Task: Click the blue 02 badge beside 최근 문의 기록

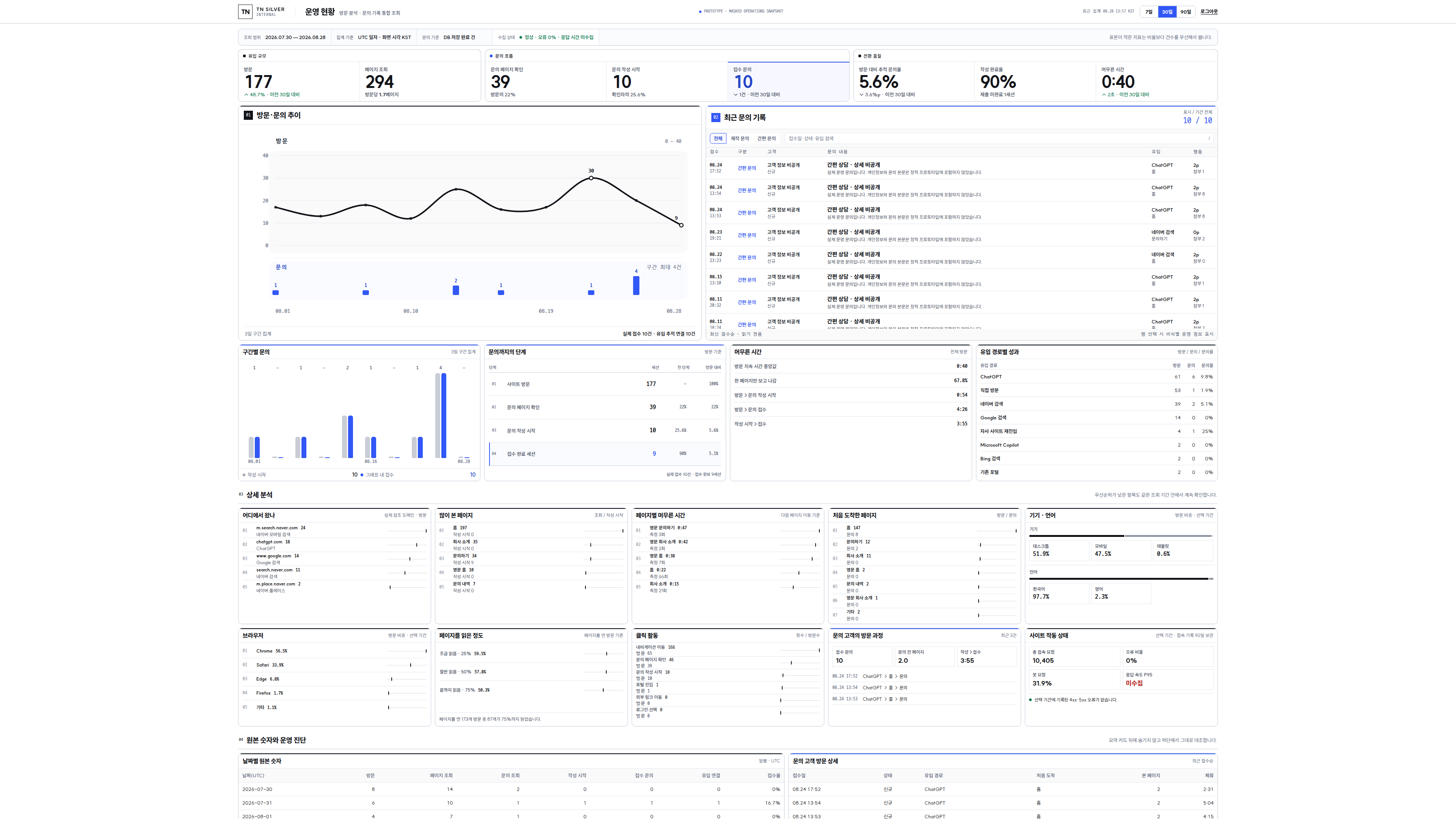Action: (715, 118)
